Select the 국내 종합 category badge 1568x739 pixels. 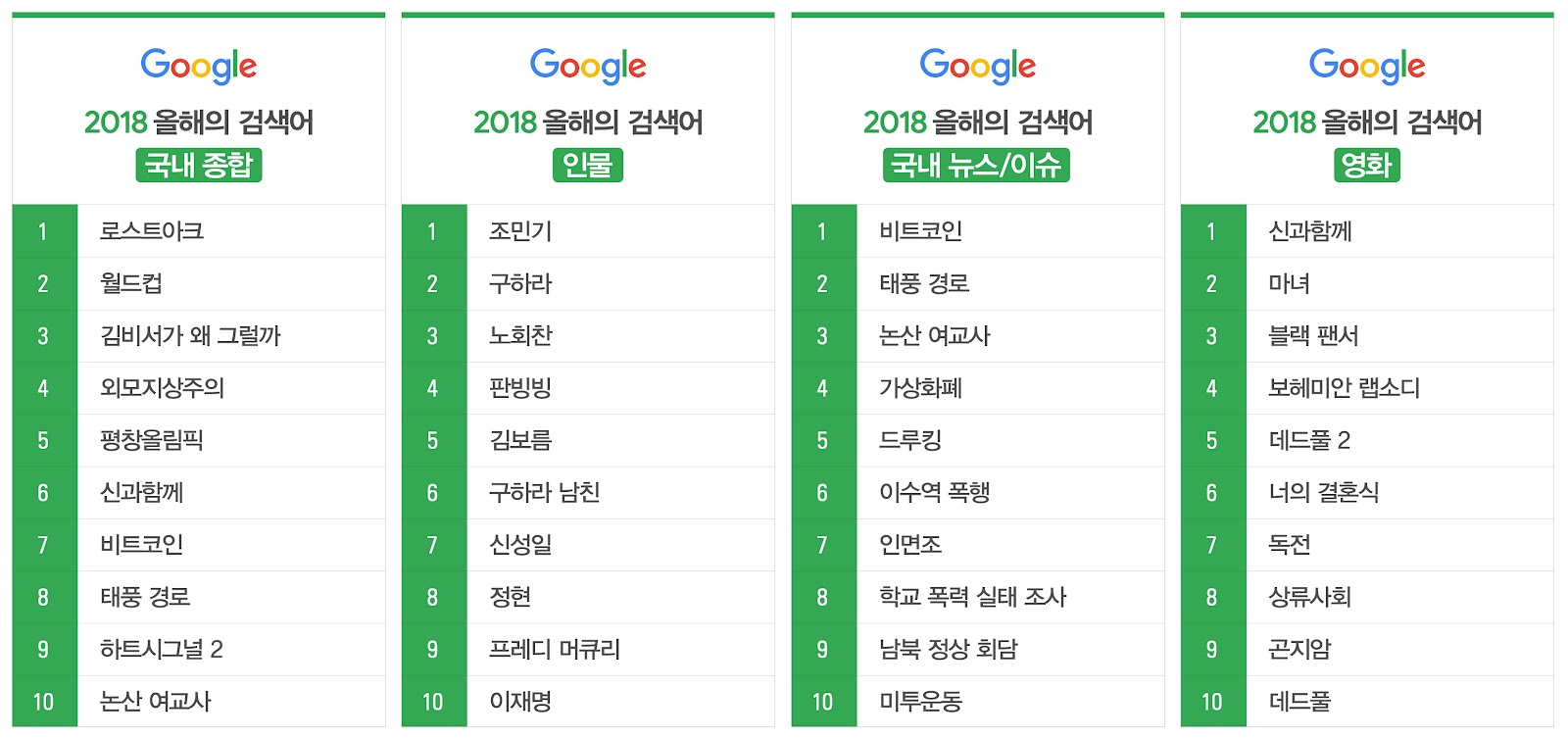tap(199, 165)
